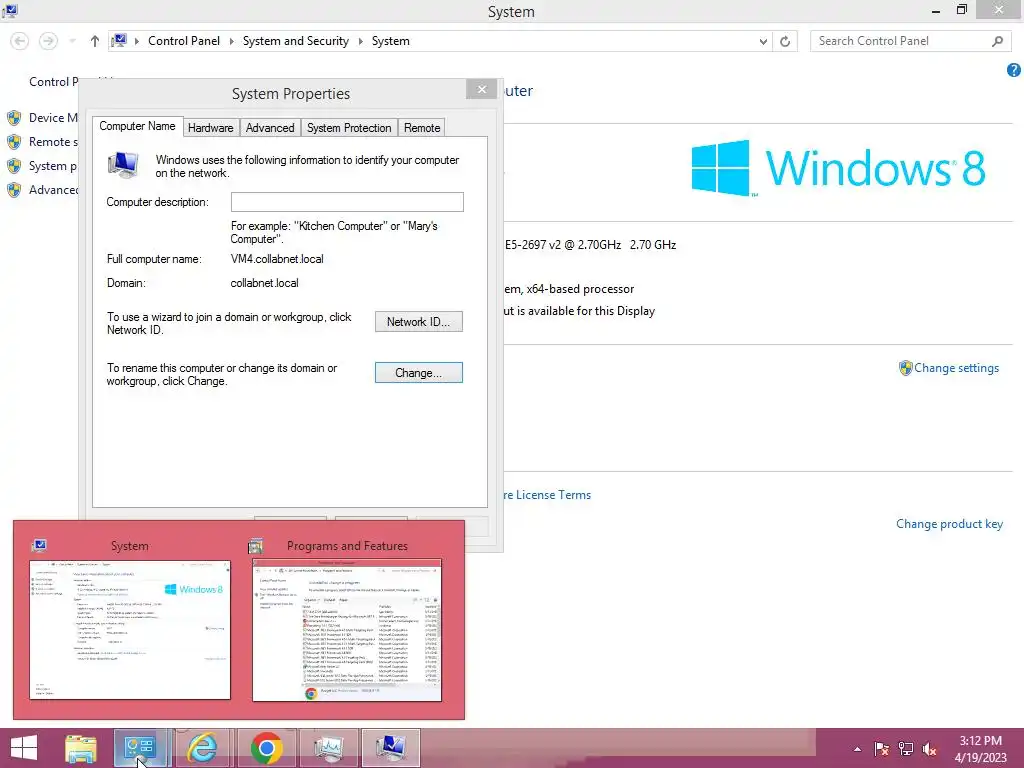Select the Programs and Features thumbnail preview

tap(347, 630)
